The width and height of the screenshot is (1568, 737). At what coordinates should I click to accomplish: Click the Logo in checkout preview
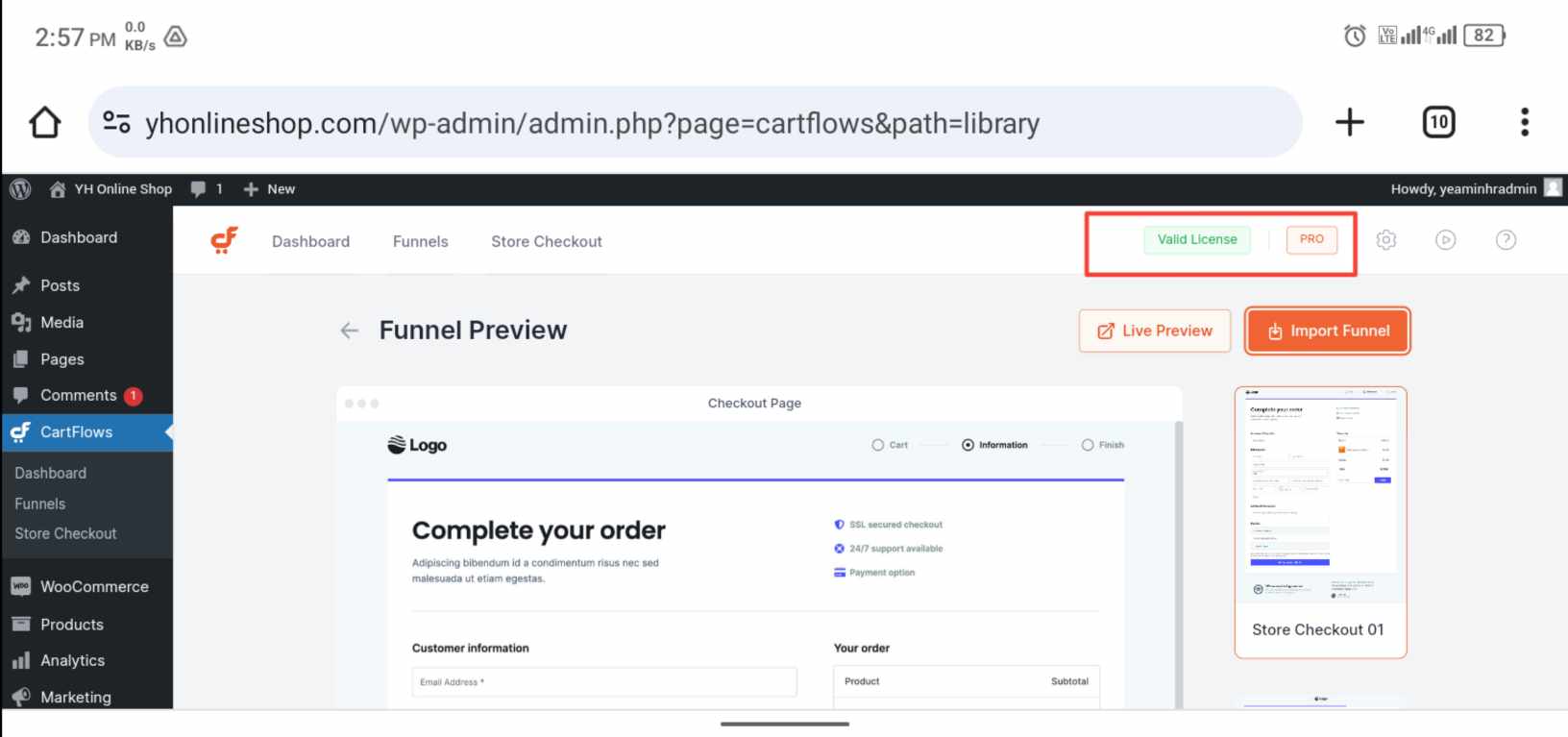point(417,445)
